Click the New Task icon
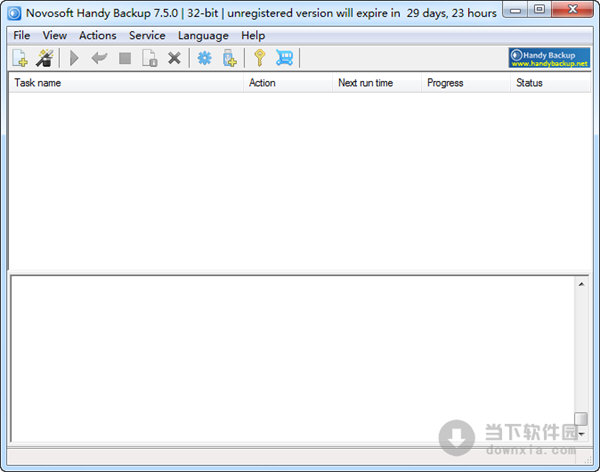This screenshot has height=472, width=600. coord(20,58)
